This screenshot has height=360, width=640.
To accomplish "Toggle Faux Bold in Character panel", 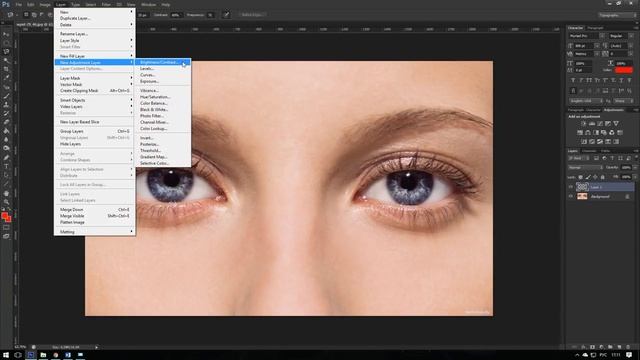I will [573, 80].
